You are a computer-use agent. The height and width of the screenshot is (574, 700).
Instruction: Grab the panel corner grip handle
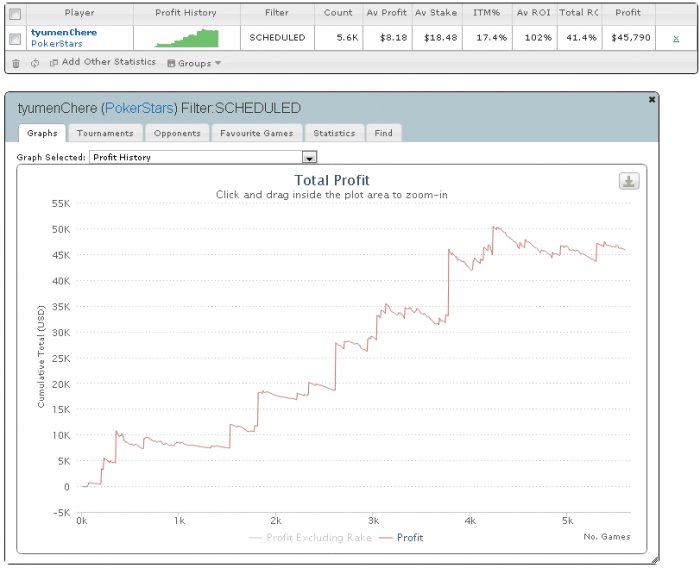pos(655,560)
